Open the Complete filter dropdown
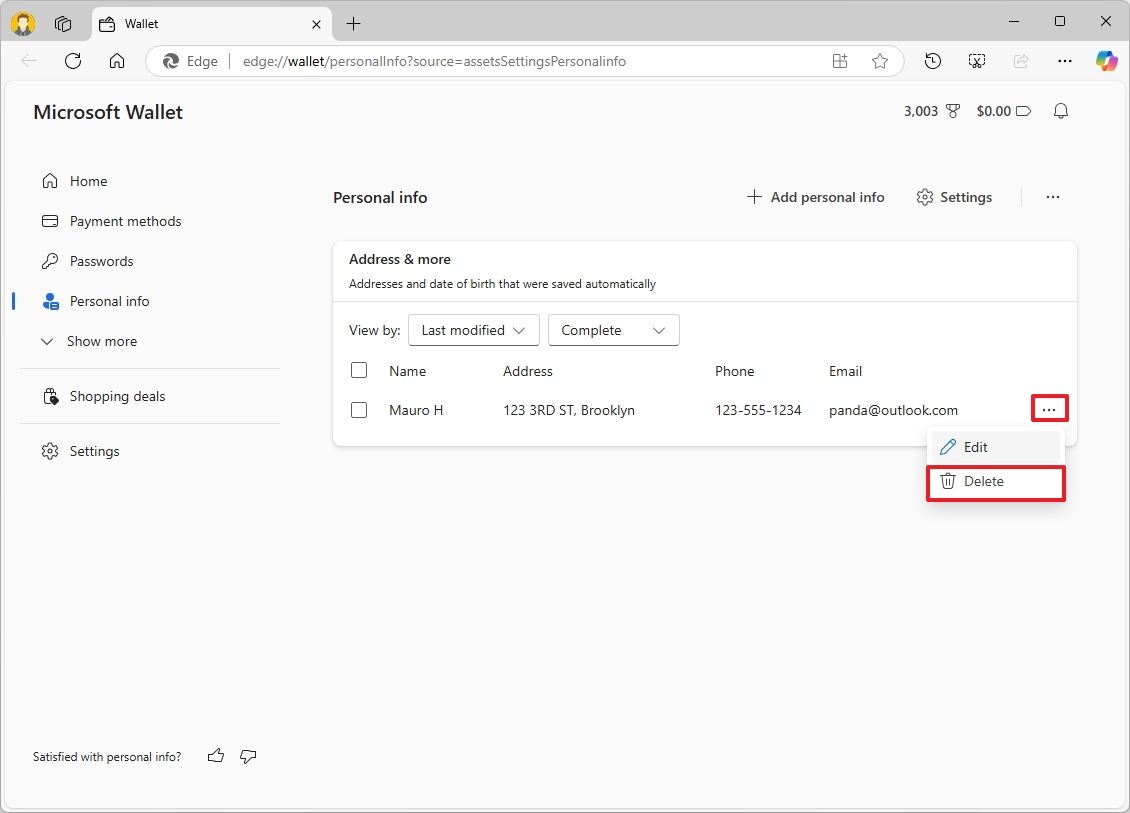This screenshot has height=813, width=1130. coord(613,330)
